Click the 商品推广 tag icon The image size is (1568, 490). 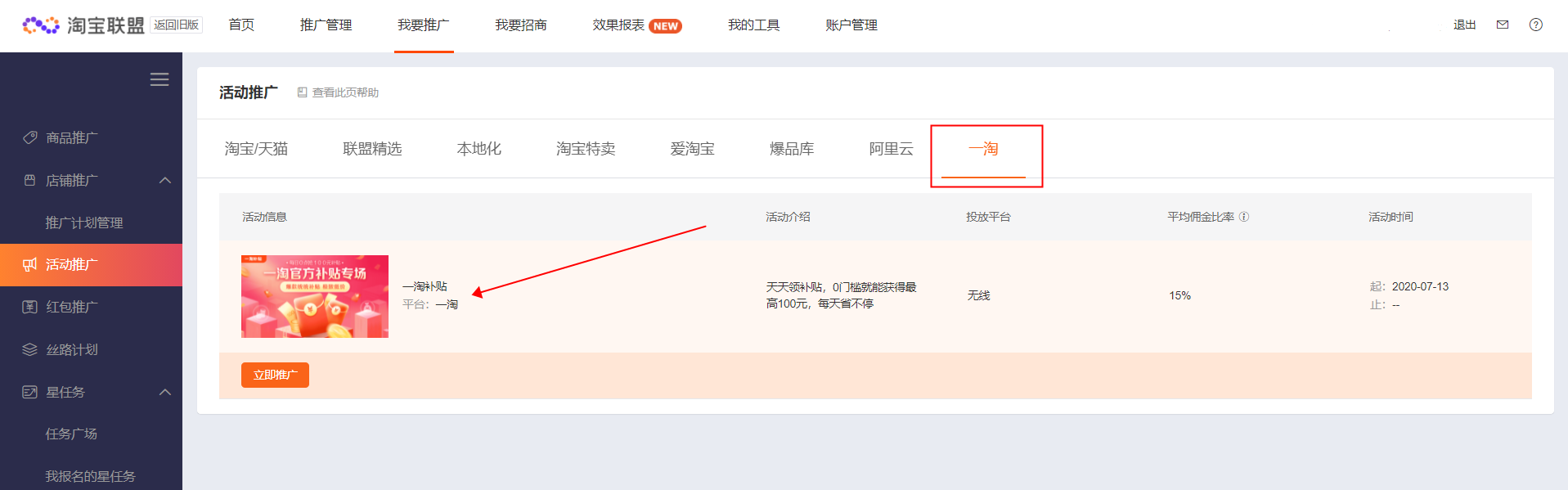pyautogui.click(x=30, y=137)
